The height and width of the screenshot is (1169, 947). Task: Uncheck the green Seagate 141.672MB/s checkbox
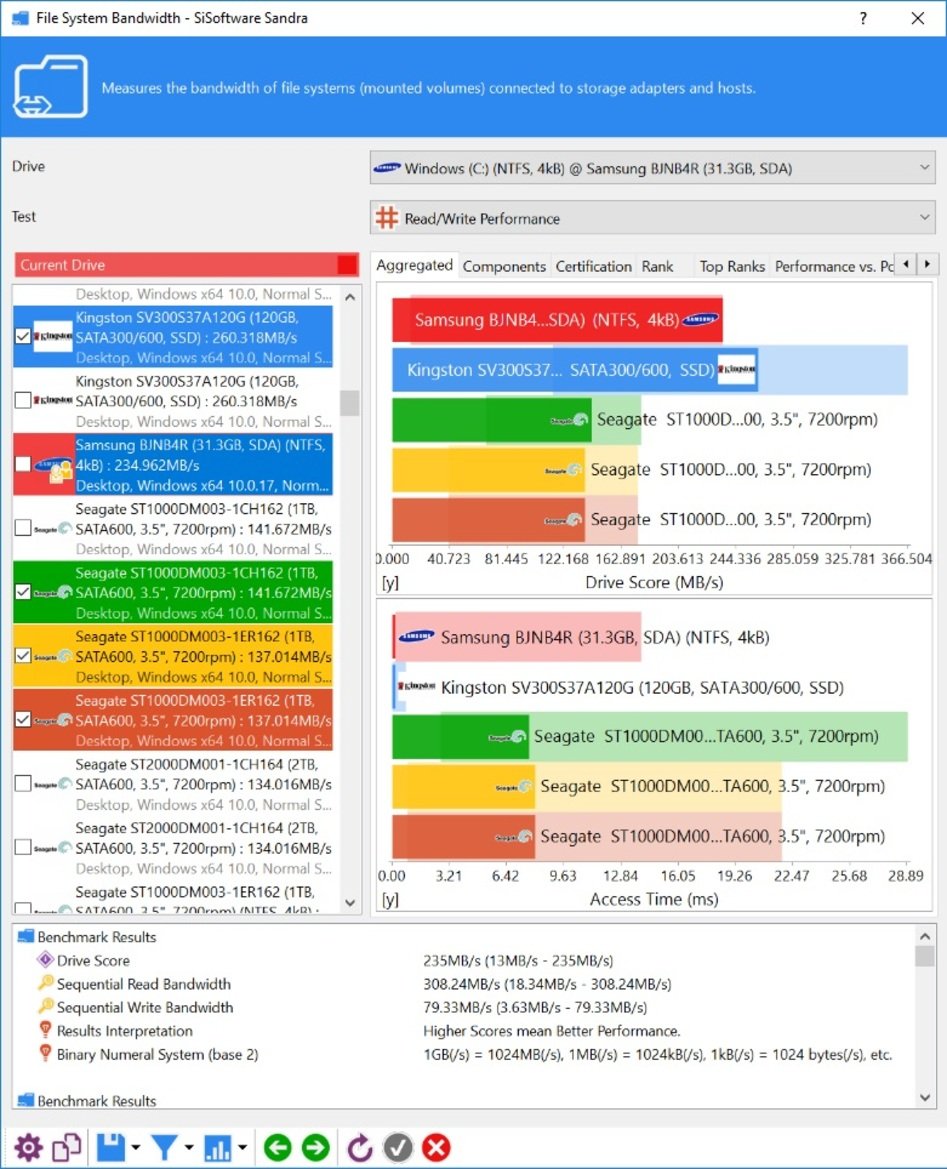pyautogui.click(x=23, y=592)
